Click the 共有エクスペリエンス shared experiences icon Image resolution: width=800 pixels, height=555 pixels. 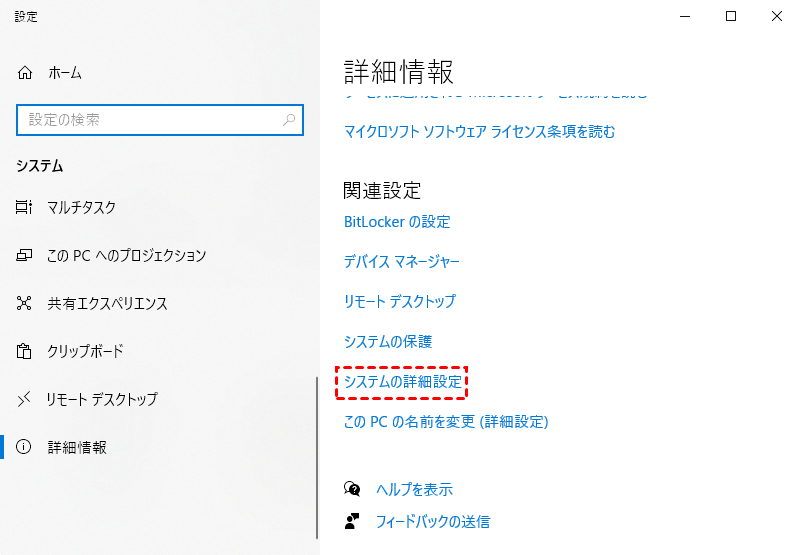pyautogui.click(x=24, y=303)
